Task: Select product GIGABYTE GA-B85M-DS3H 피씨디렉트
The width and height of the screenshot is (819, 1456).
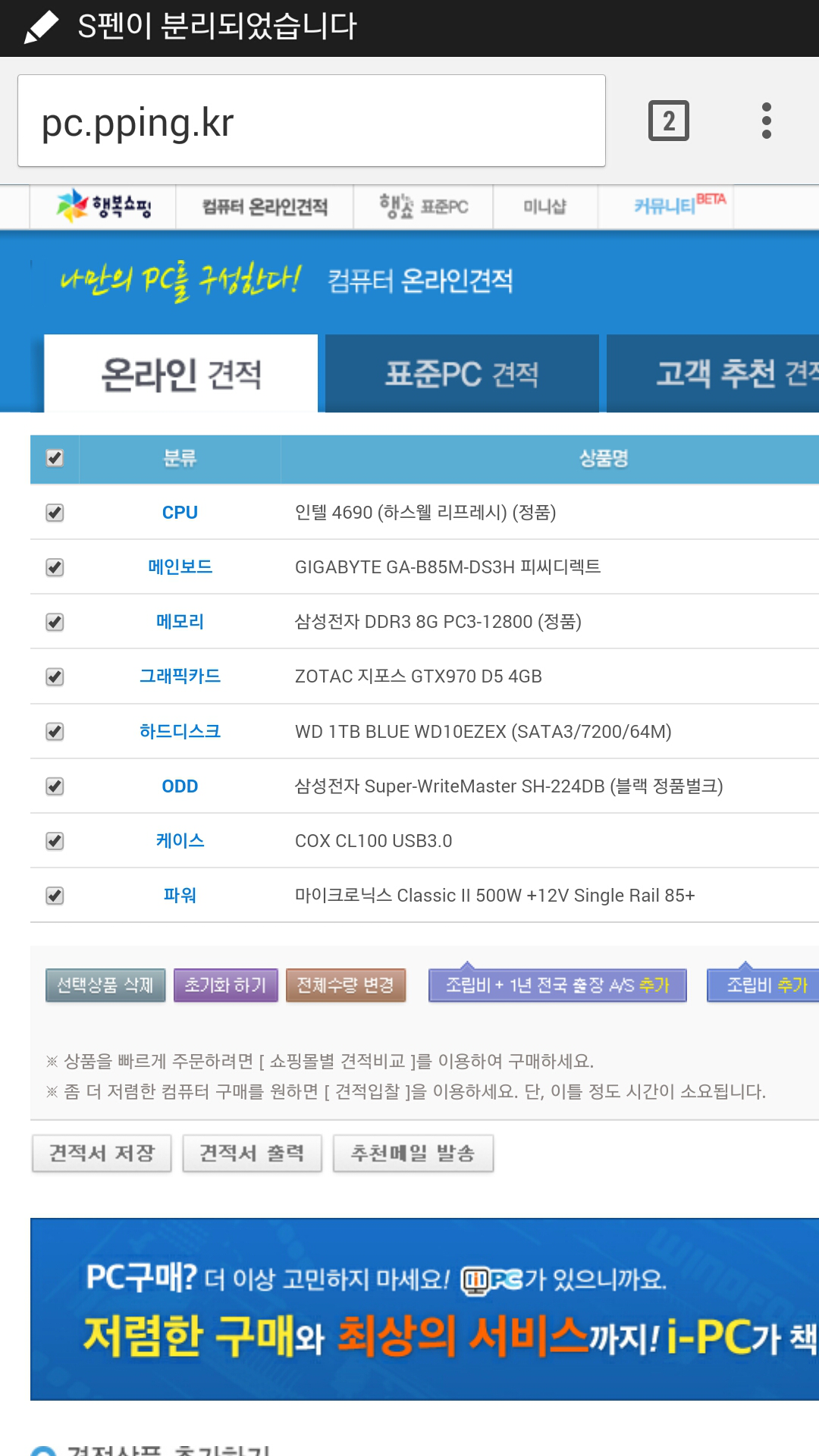Action: click(x=447, y=567)
